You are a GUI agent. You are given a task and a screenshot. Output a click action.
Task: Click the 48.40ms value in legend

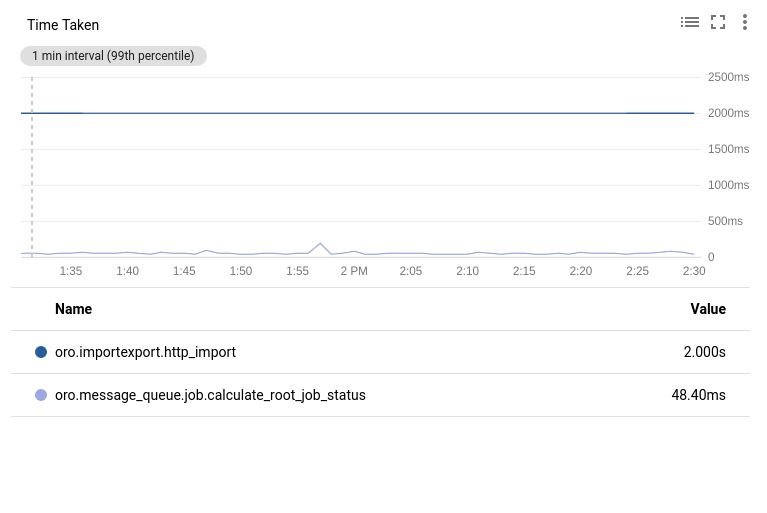pyautogui.click(x=698, y=395)
